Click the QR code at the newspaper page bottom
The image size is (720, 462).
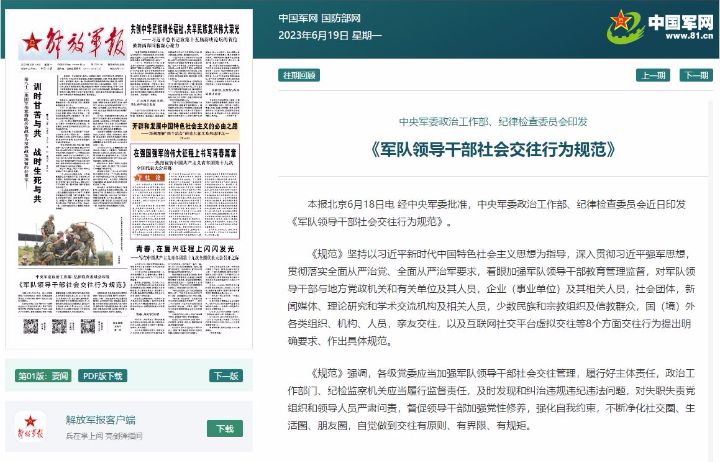[32, 326]
